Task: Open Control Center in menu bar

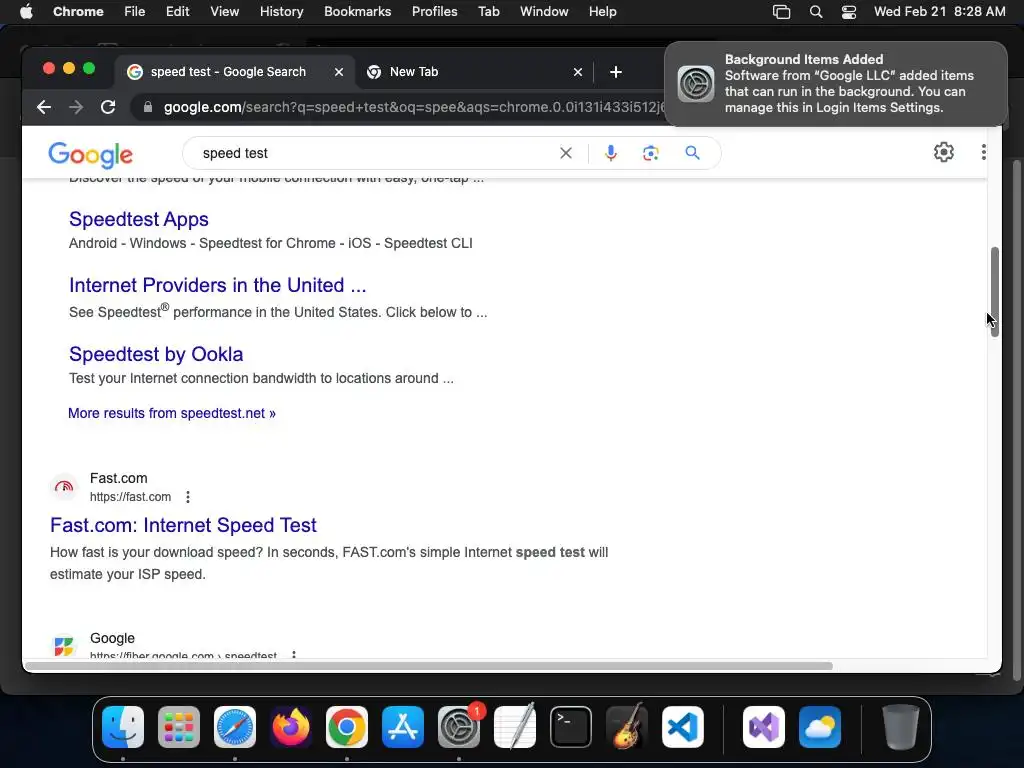Action: tap(848, 12)
